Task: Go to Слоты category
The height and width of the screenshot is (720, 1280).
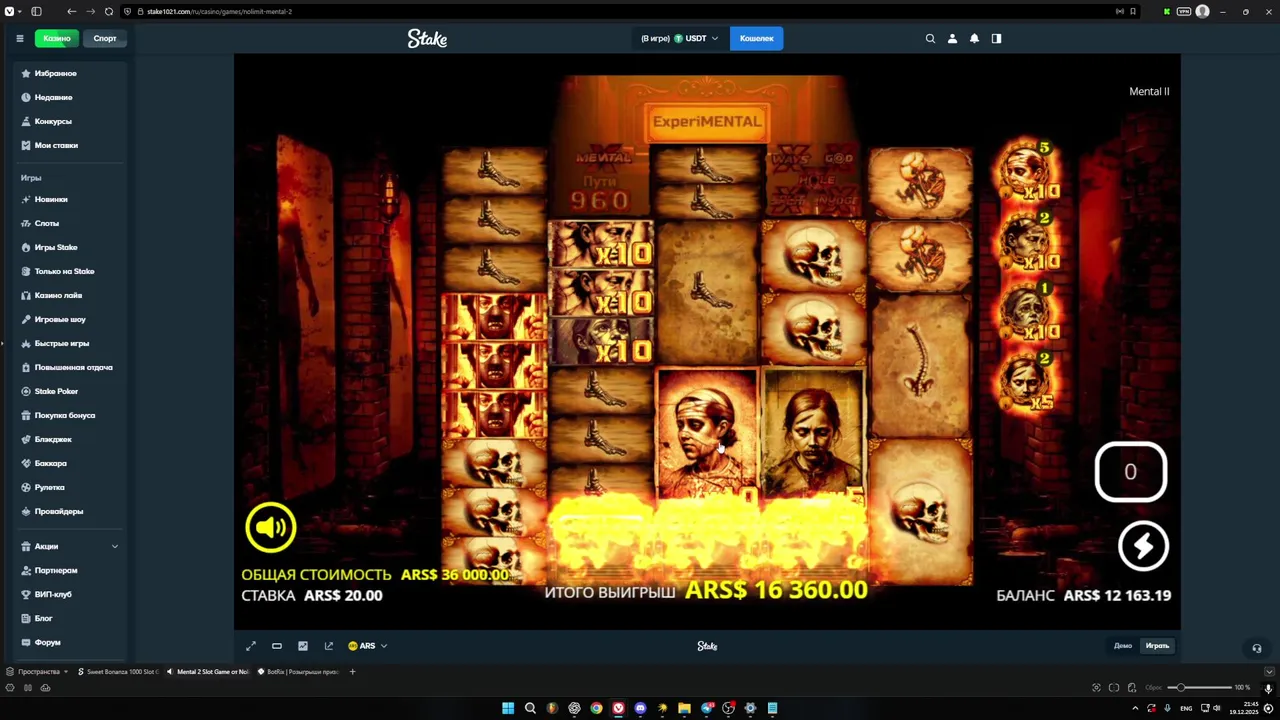Action: click(70, 223)
